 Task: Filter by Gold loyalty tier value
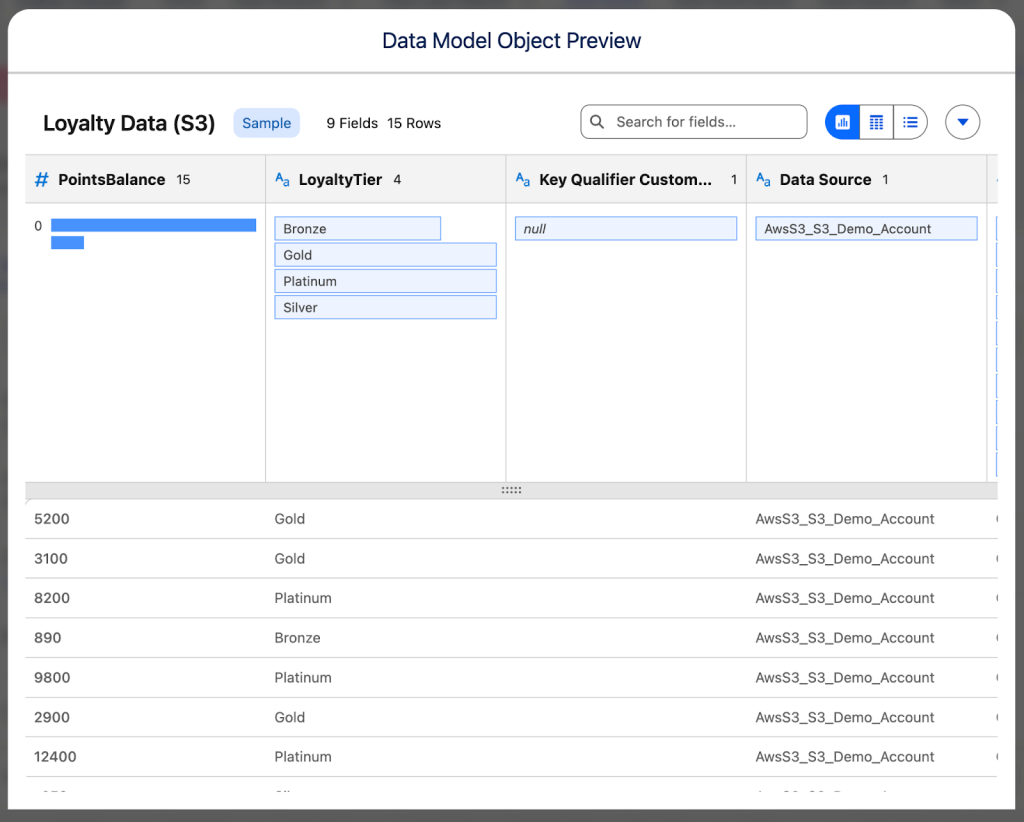(385, 255)
